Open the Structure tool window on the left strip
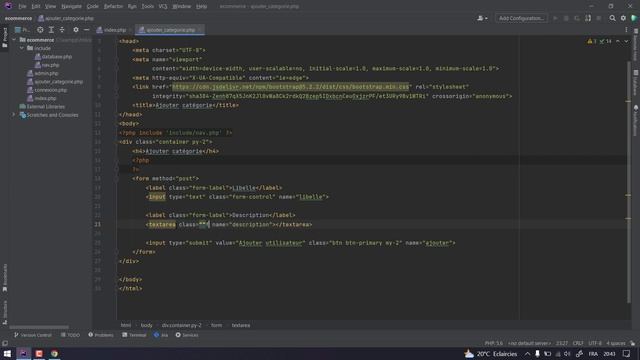 5,312
